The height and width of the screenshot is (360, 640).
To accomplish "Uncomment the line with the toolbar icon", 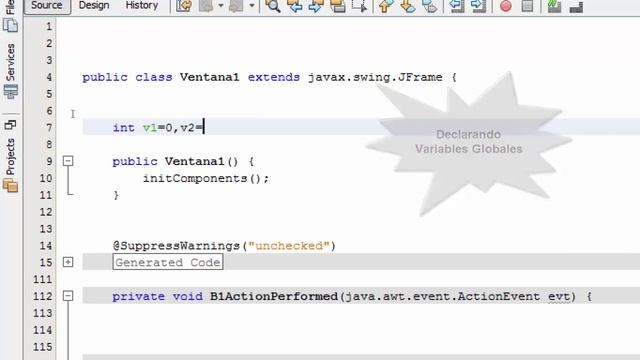I will click(576, 7).
